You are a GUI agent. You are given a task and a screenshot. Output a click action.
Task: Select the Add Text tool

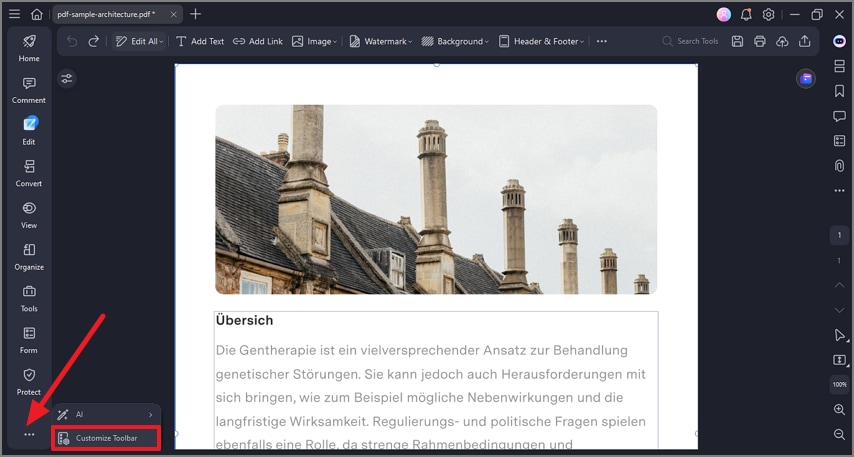[200, 41]
